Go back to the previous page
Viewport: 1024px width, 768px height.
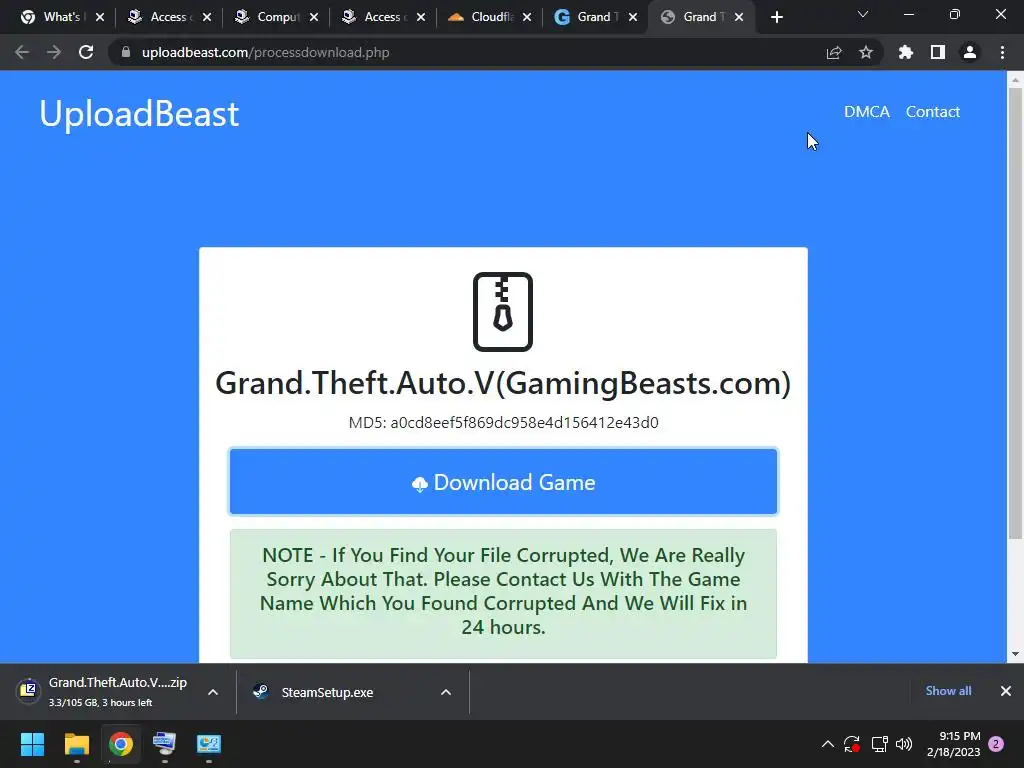22,52
